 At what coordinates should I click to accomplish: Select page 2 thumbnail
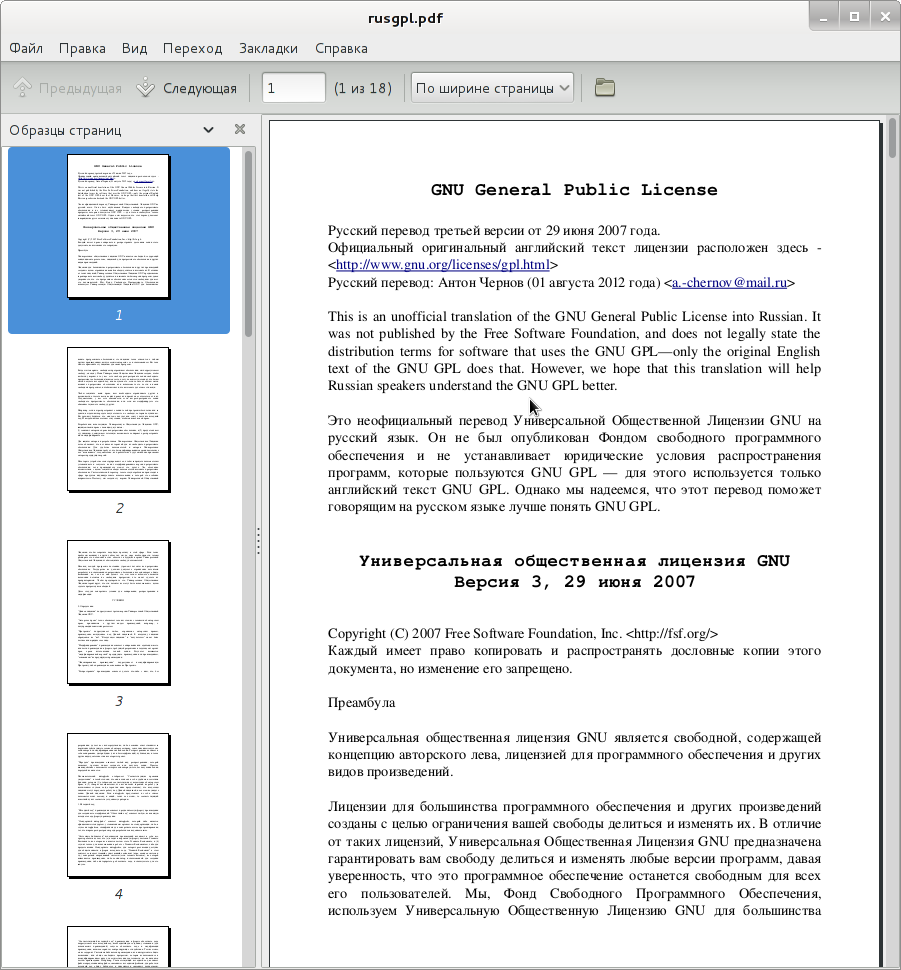(x=119, y=420)
